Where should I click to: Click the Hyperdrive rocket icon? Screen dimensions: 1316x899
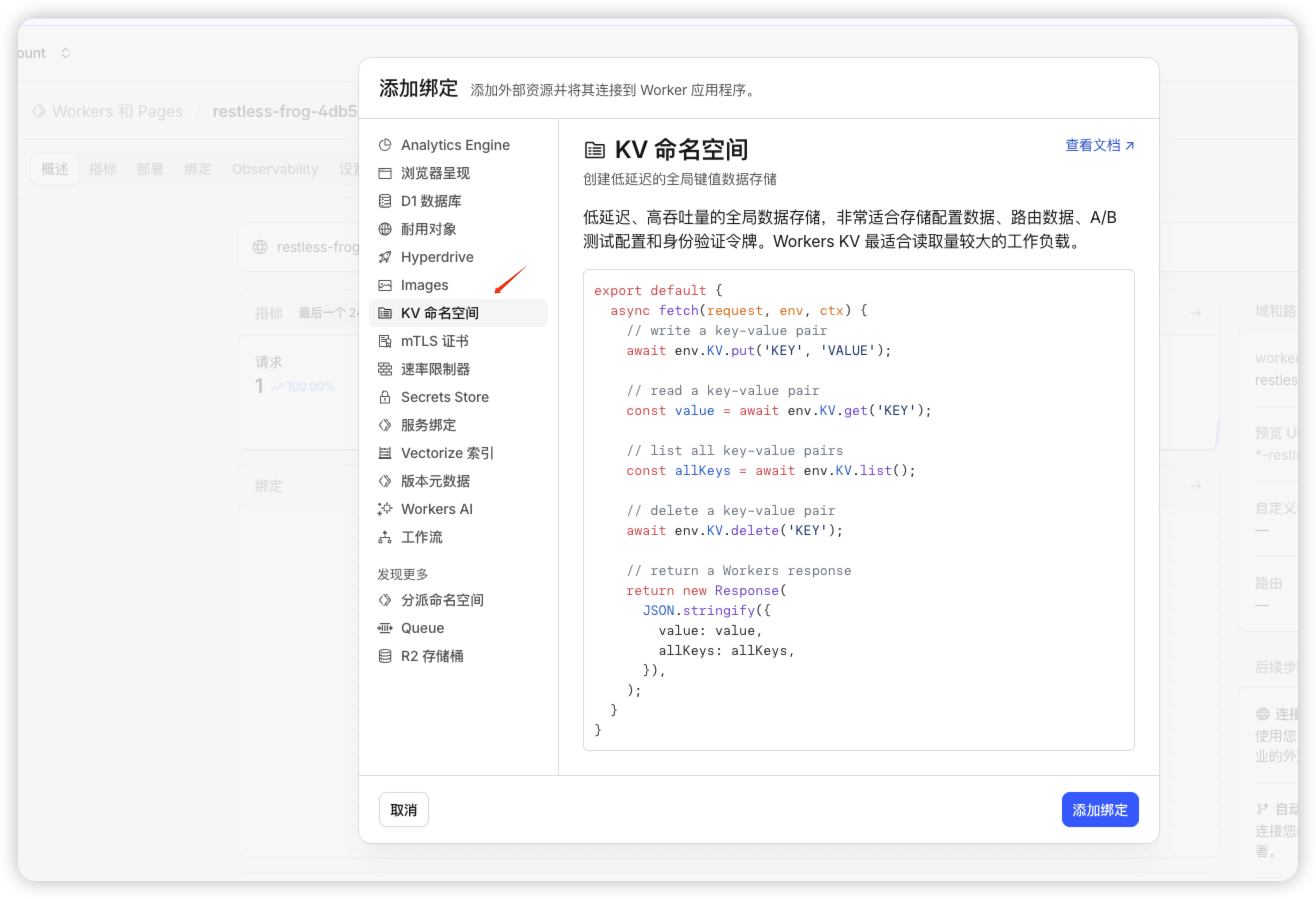click(385, 257)
